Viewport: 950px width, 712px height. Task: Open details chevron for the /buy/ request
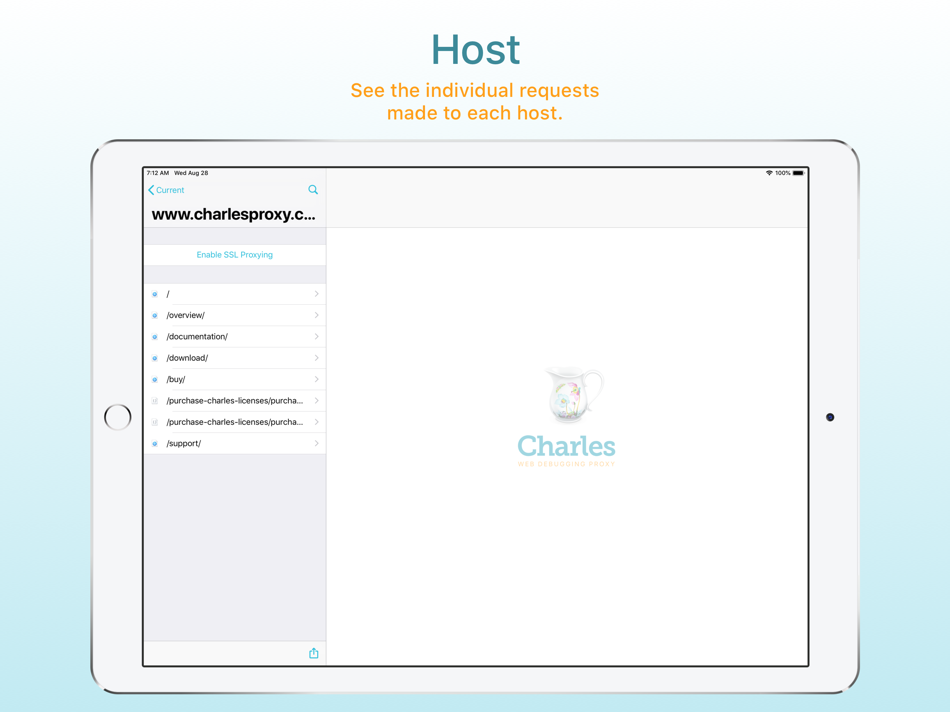[x=319, y=378]
